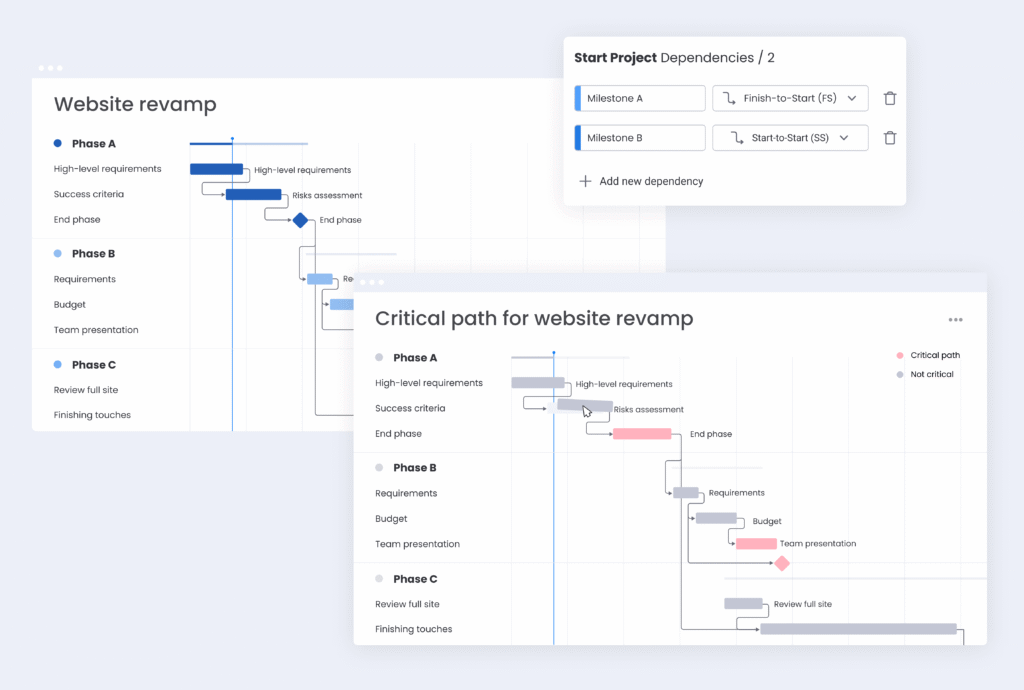Toggle Phase A group dot in Website revamp
The height and width of the screenshot is (690, 1024).
[58, 144]
